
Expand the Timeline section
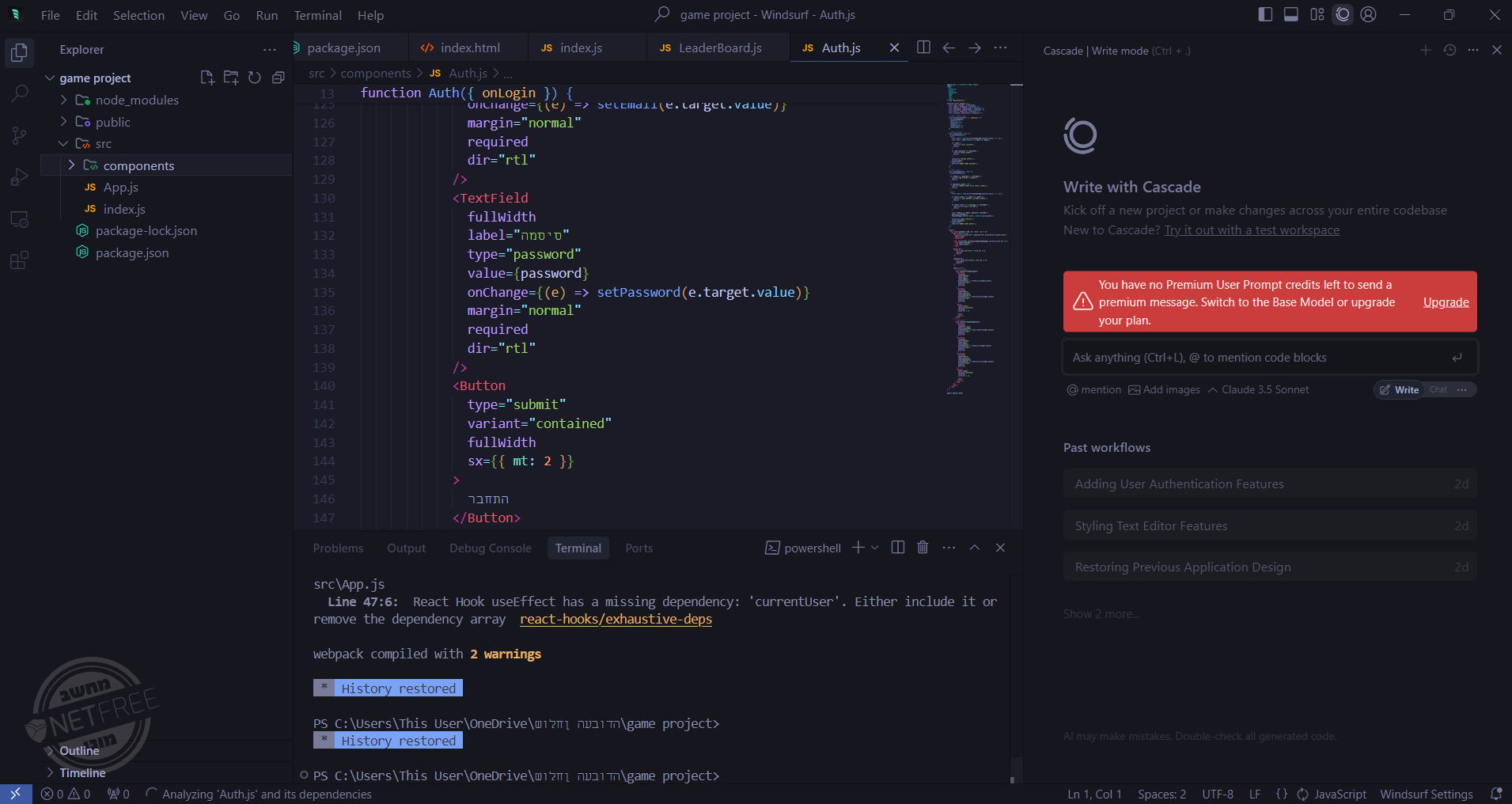pyautogui.click(x=82, y=772)
